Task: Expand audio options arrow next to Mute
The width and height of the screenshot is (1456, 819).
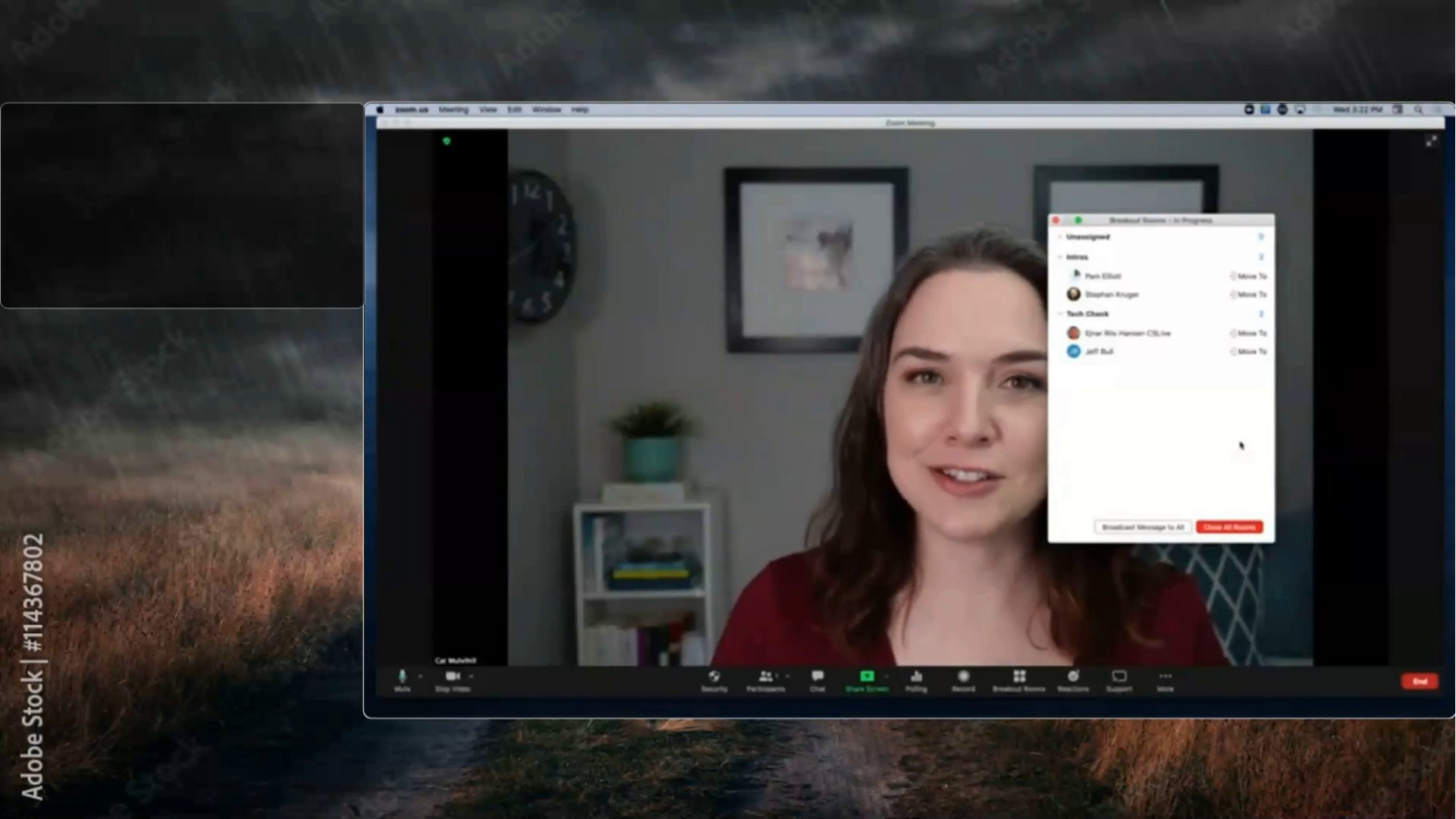Action: (x=420, y=676)
